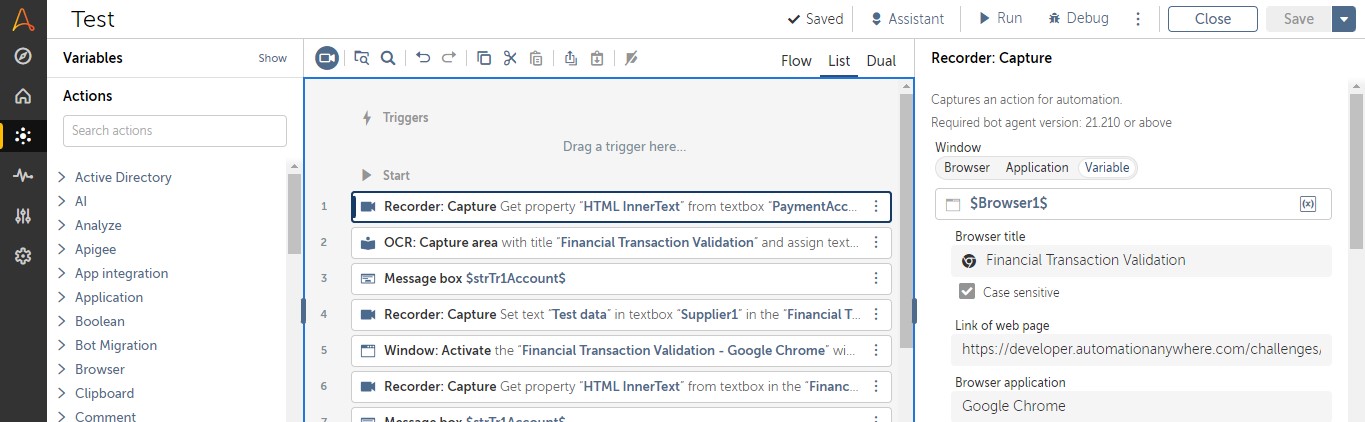Click the copy action icon in toolbar
Viewport: 1365px width, 422px height.
[x=484, y=58]
